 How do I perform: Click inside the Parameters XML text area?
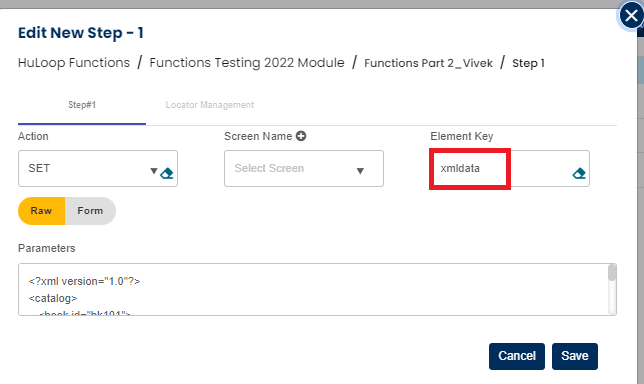coord(313,290)
